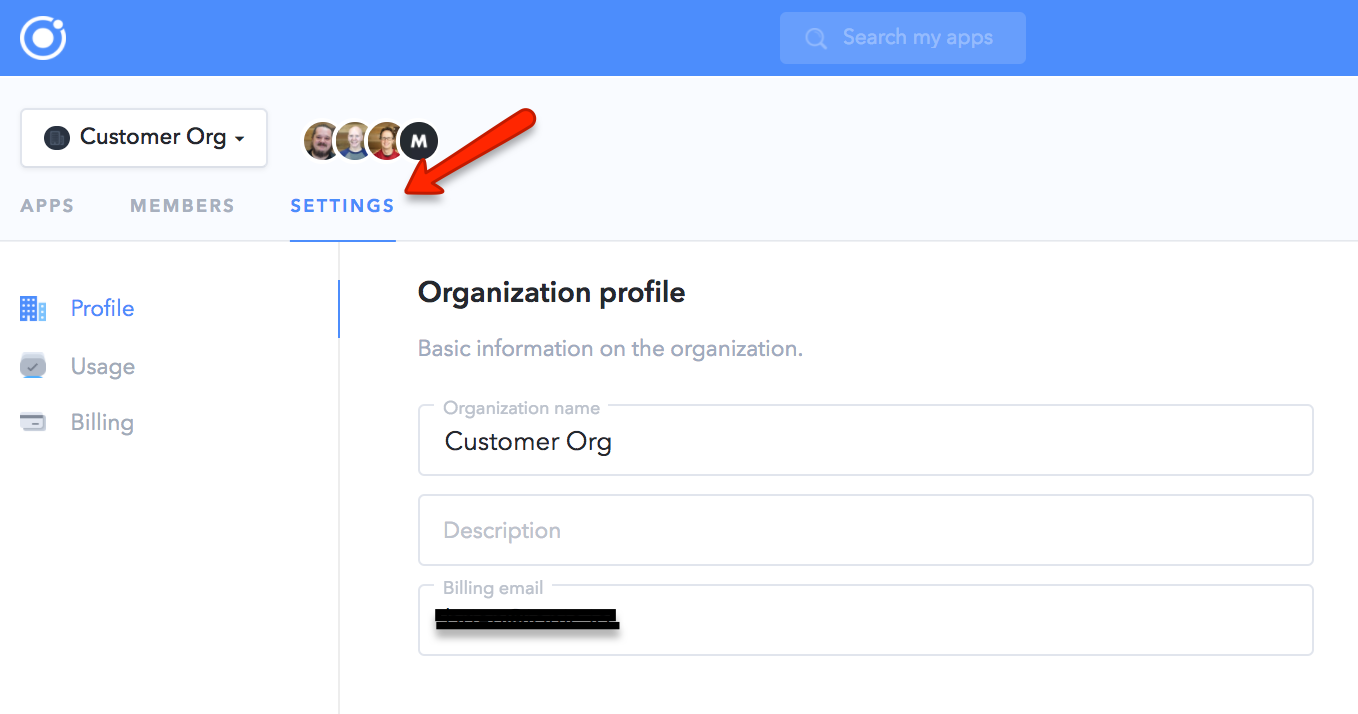The width and height of the screenshot is (1358, 714).
Task: Click the Billing card icon in sidebar
Action: (33, 422)
